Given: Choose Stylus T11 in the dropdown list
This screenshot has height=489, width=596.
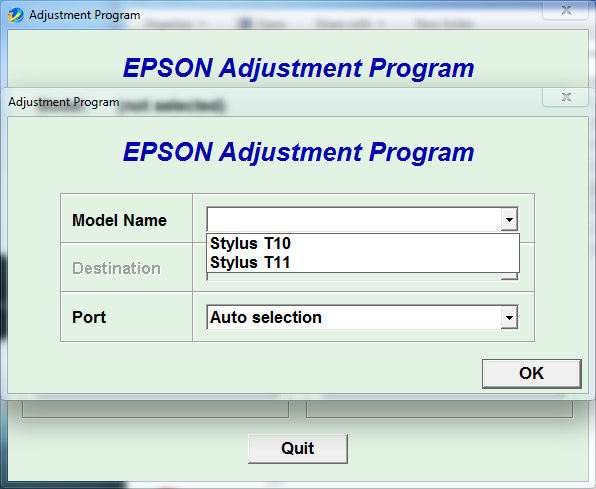Looking at the screenshot, I should tap(363, 262).
